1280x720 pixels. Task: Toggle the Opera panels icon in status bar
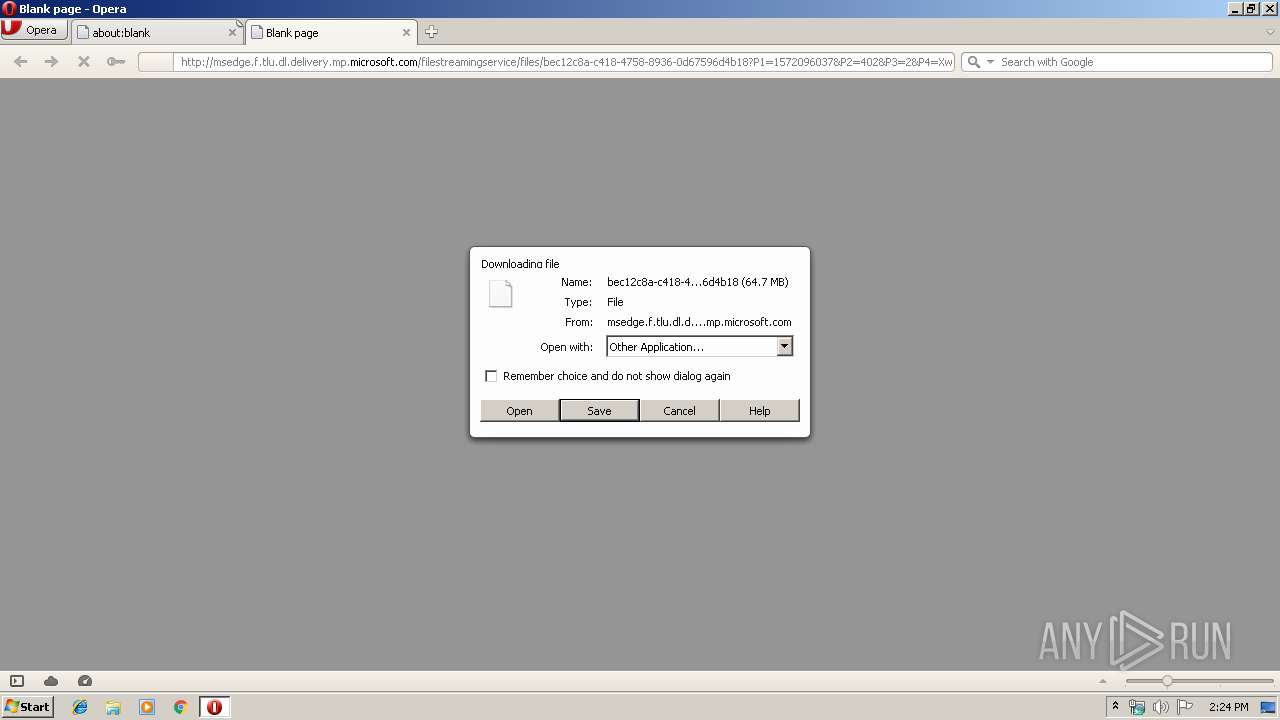pos(17,681)
